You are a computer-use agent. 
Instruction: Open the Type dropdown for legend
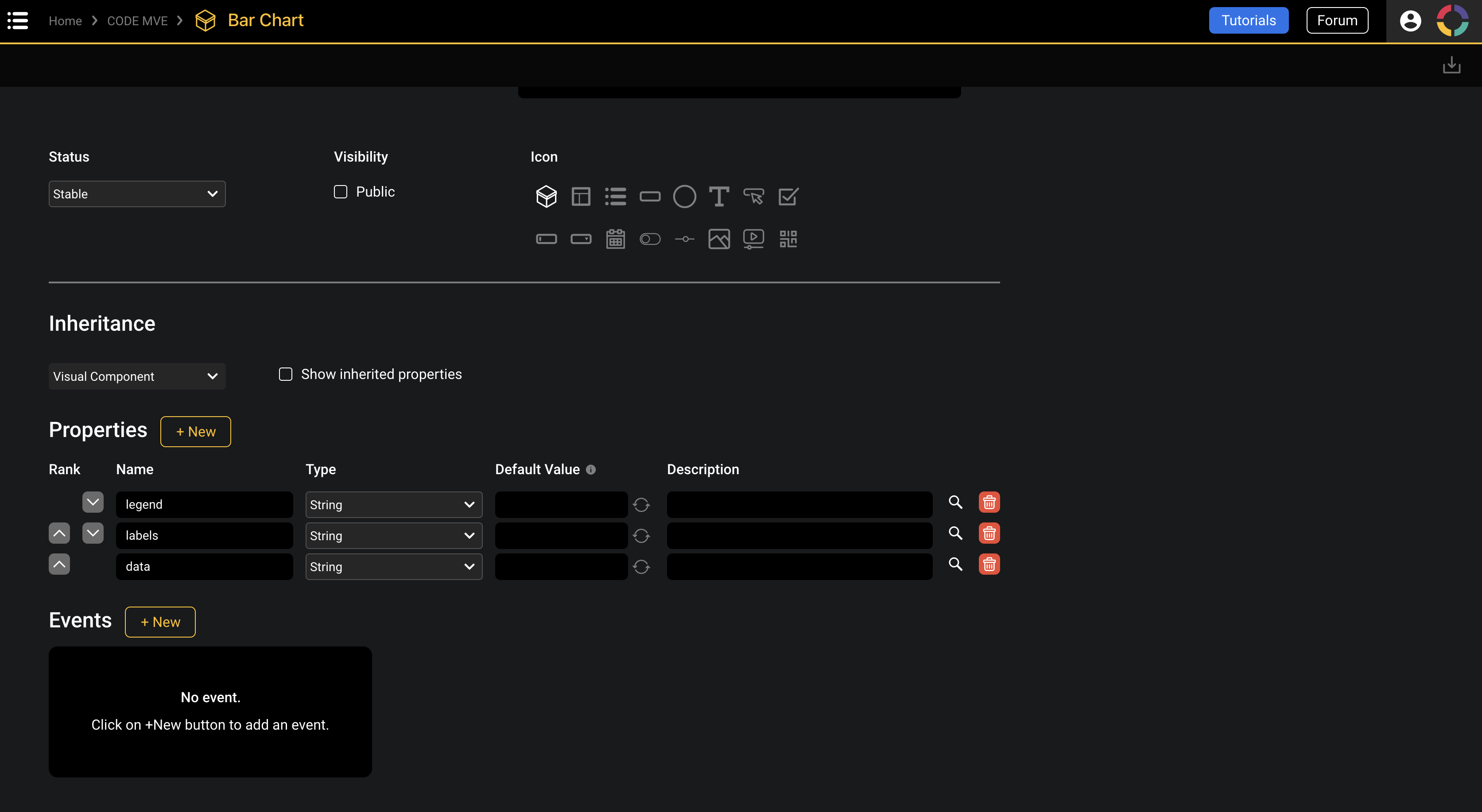pos(393,505)
